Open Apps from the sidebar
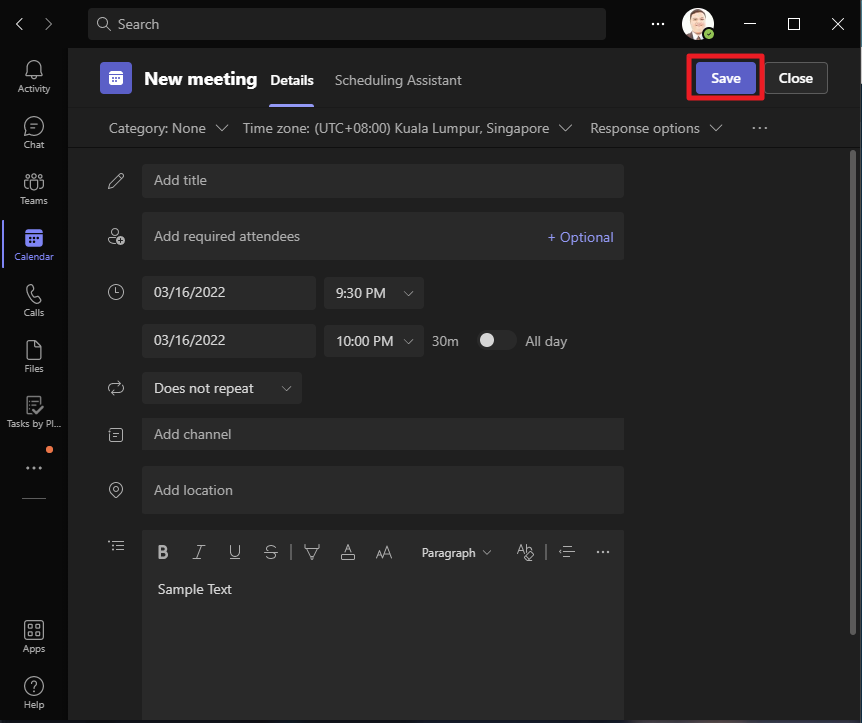 pos(34,636)
